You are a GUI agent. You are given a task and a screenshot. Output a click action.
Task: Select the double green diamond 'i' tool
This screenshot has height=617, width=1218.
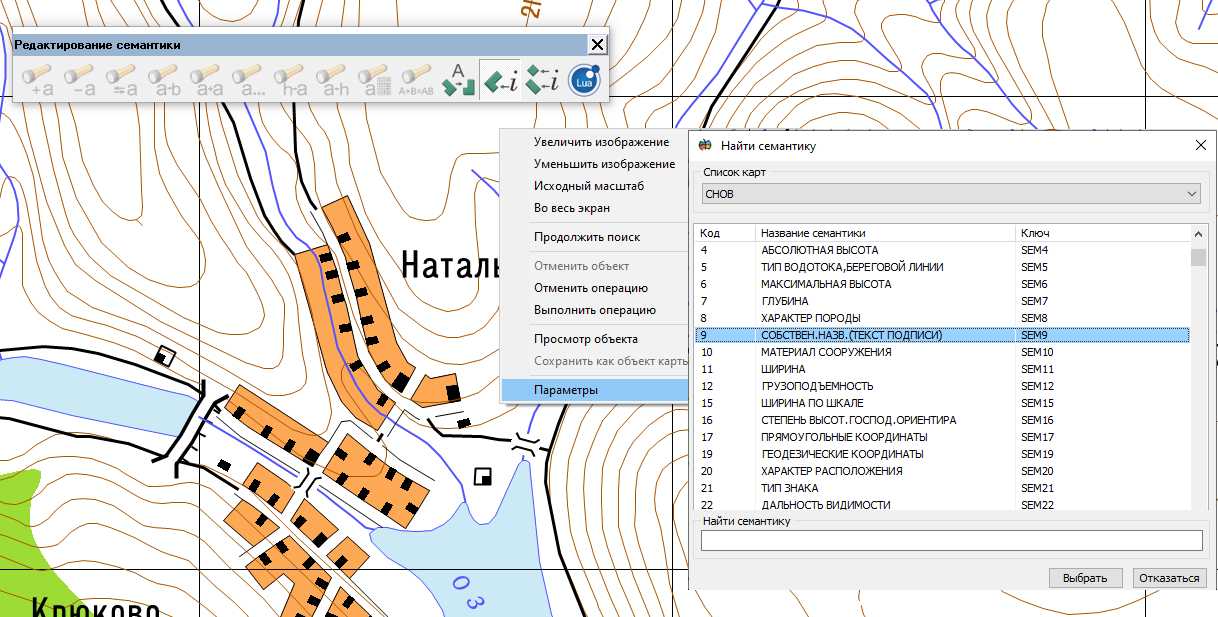pyautogui.click(x=542, y=81)
